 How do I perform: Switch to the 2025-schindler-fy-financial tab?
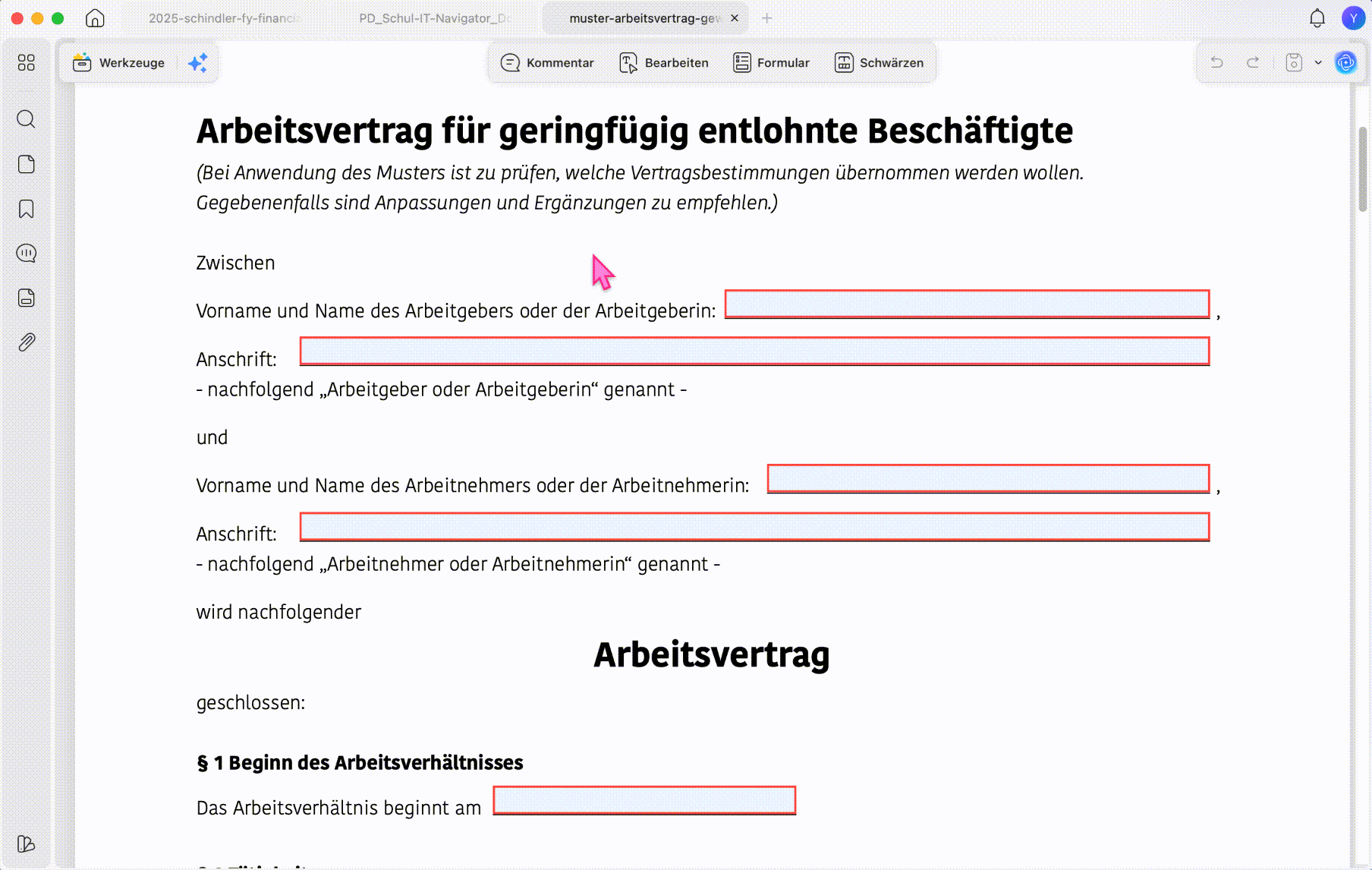(x=224, y=18)
